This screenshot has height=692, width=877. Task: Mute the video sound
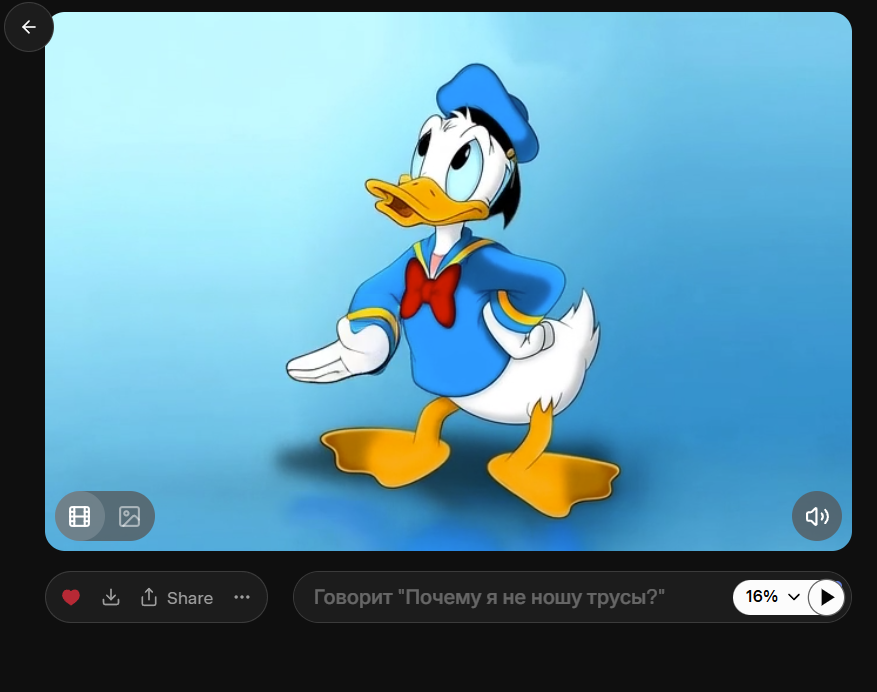pos(817,516)
